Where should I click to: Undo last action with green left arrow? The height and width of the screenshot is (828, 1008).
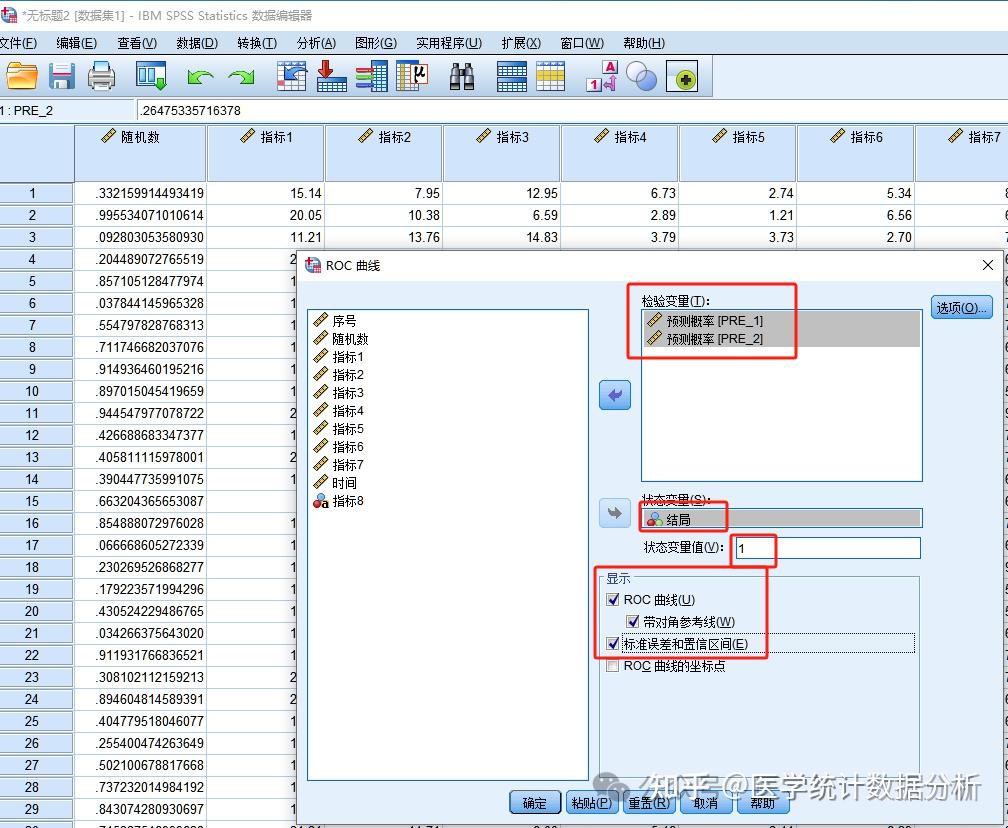(200, 77)
